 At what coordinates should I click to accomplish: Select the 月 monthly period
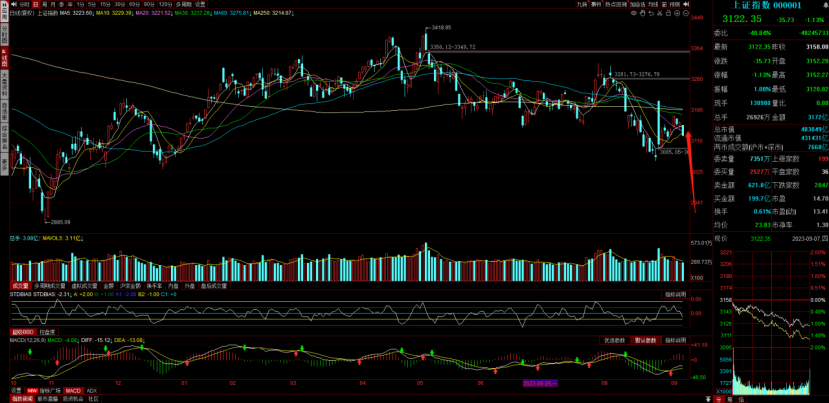pos(52,4)
